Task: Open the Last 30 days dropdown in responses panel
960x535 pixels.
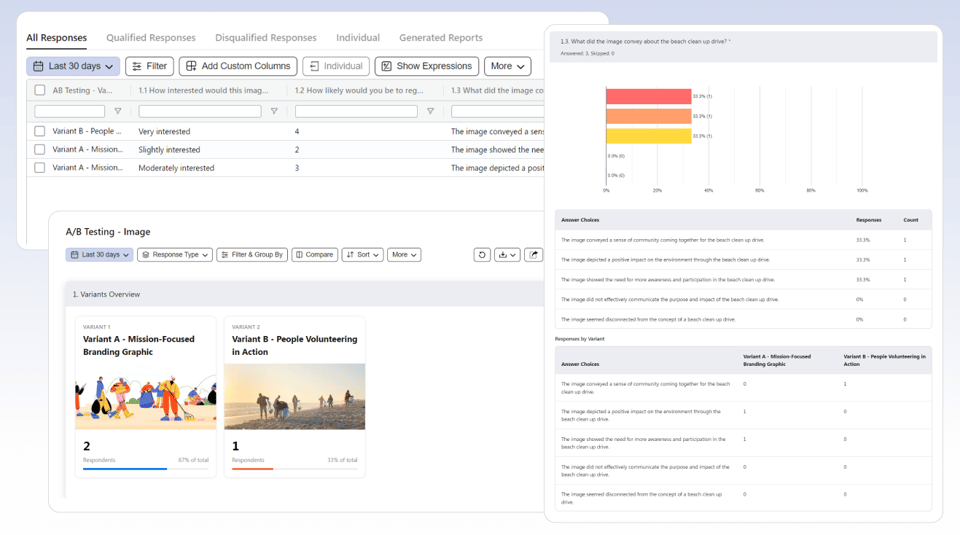Action: click(73, 66)
